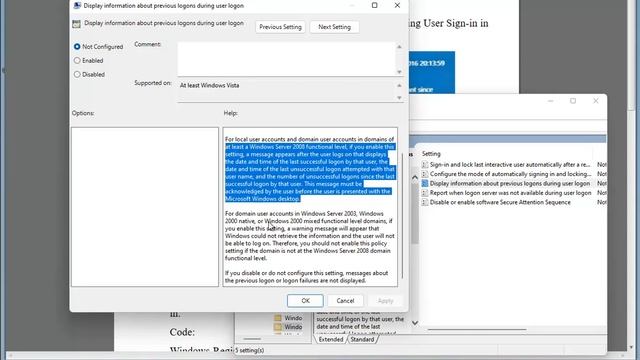Select the Enabled radio button
640x360 pixels.
77,61
